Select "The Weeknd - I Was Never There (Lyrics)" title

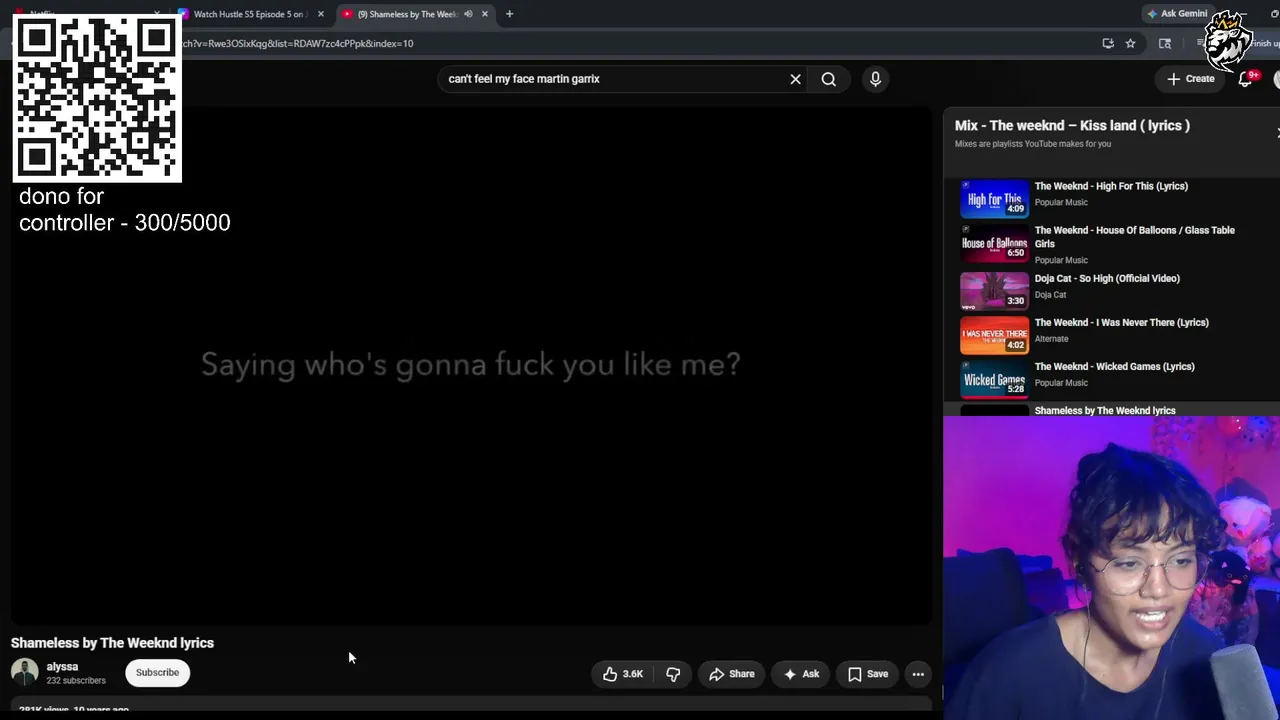pyautogui.click(x=1121, y=322)
